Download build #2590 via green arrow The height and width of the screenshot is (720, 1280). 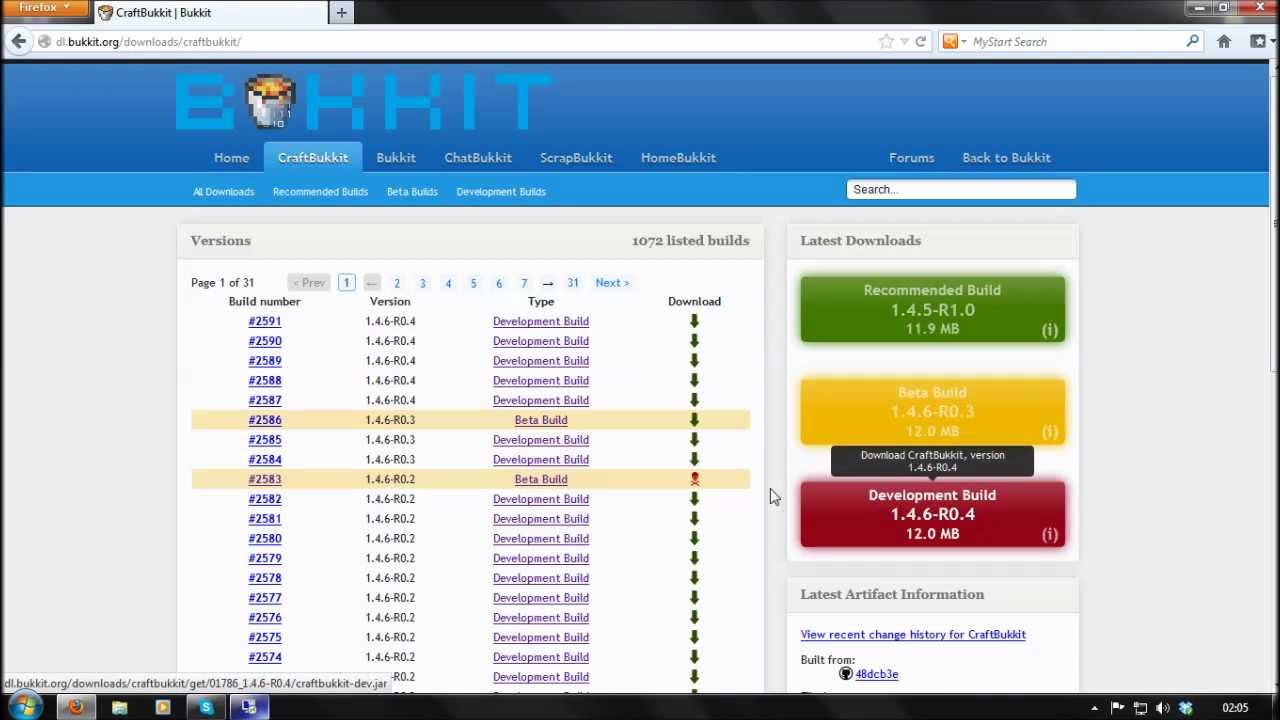tap(694, 341)
